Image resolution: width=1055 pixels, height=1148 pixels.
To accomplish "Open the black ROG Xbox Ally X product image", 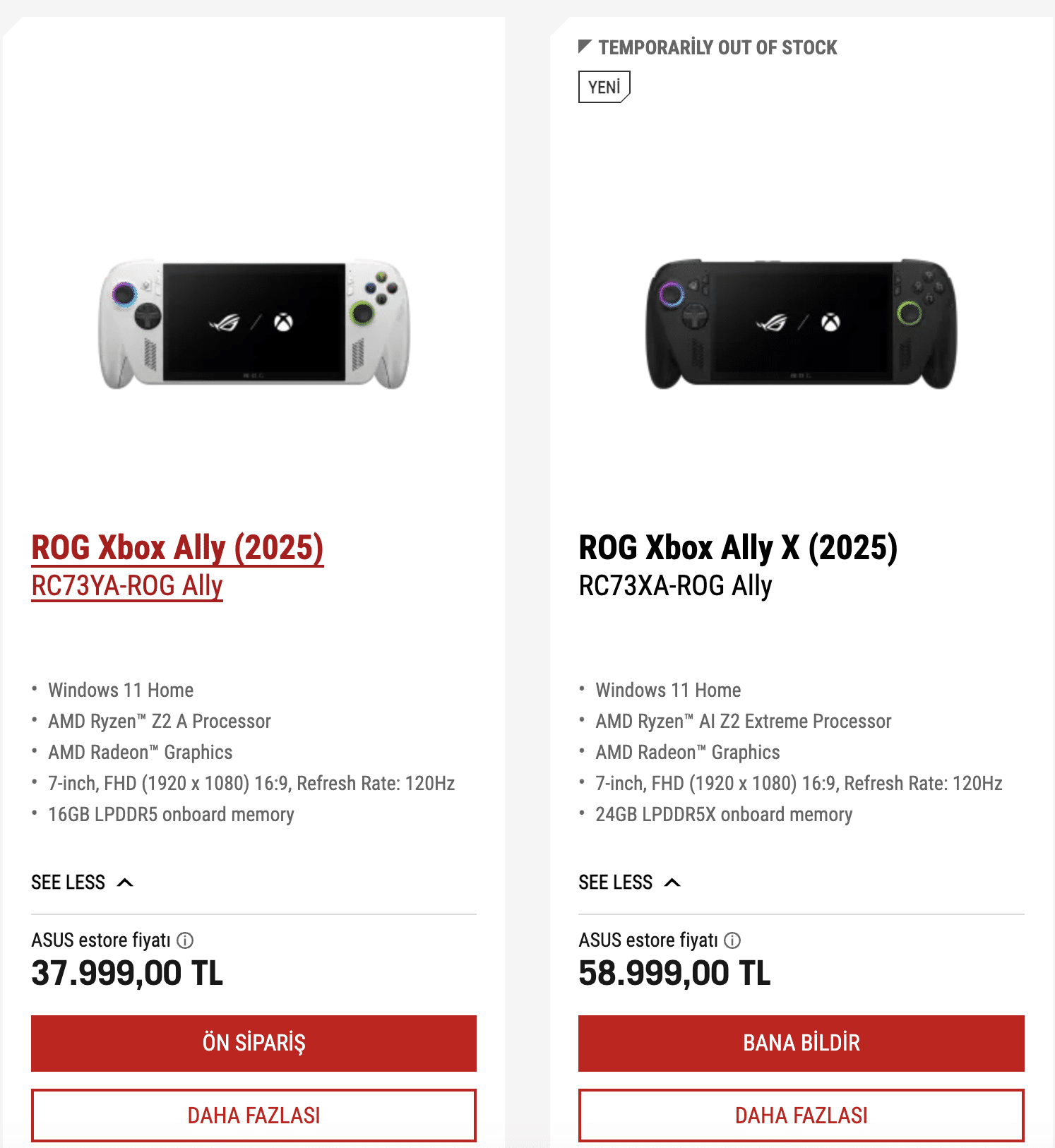I will coord(801,324).
